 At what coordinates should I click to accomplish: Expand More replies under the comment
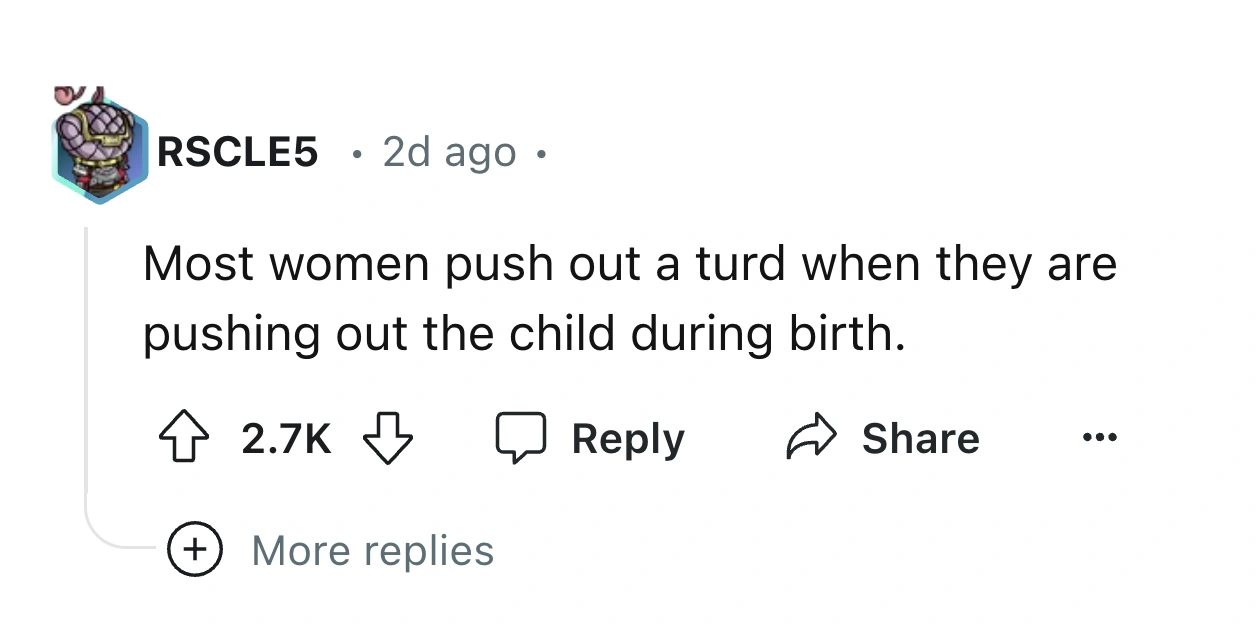point(370,550)
